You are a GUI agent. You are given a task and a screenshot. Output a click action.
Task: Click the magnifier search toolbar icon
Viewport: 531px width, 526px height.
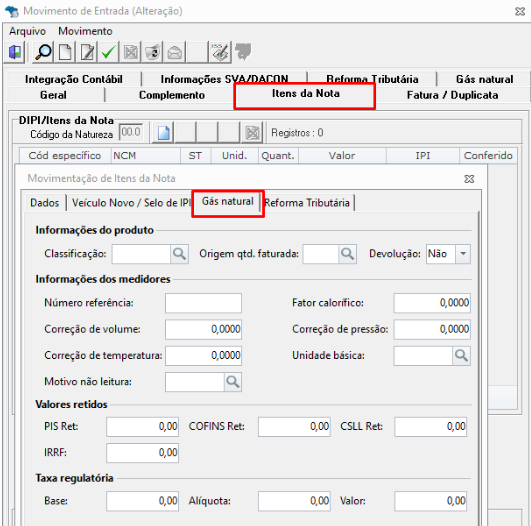tap(43, 52)
